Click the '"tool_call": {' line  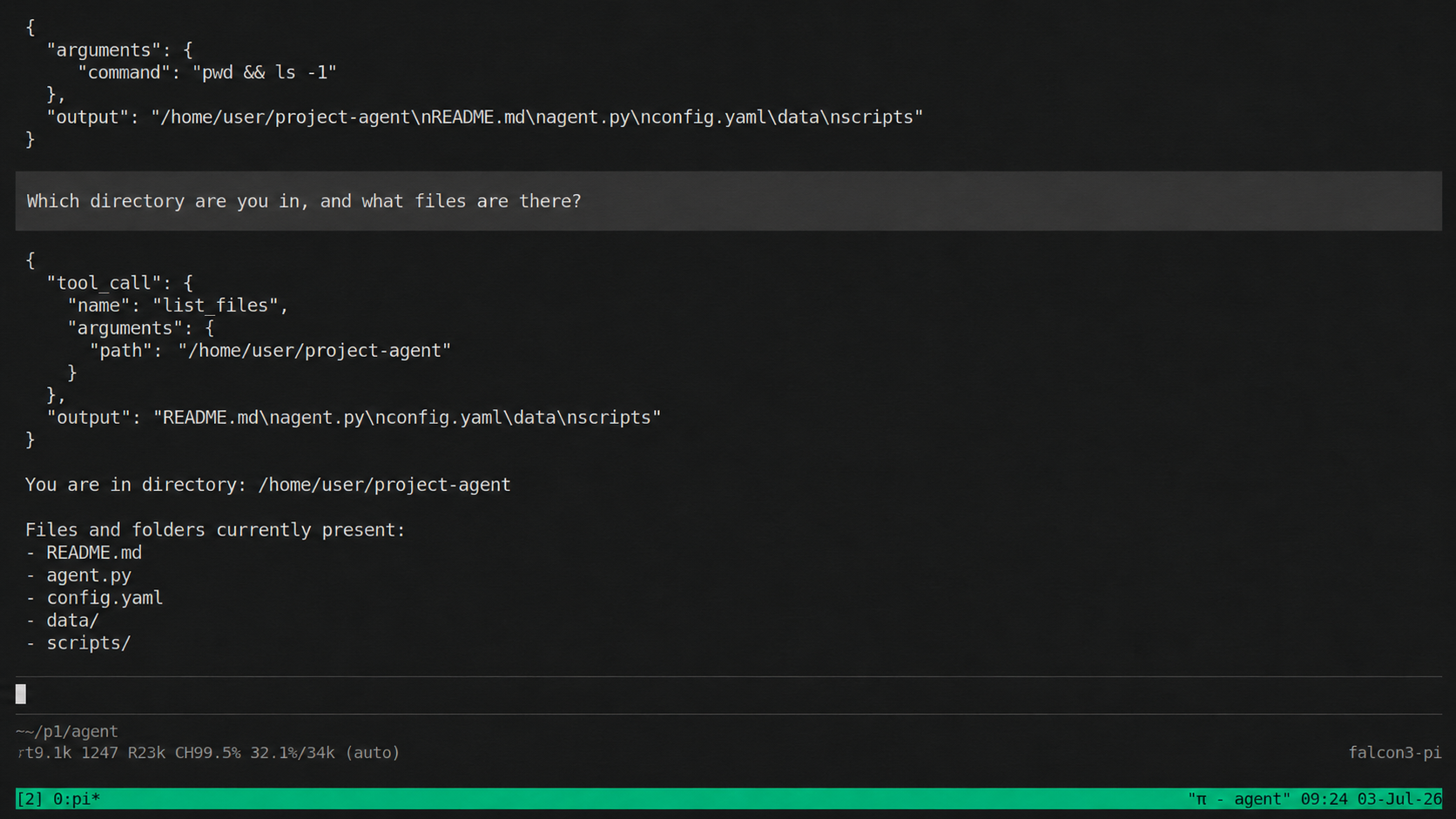click(120, 283)
